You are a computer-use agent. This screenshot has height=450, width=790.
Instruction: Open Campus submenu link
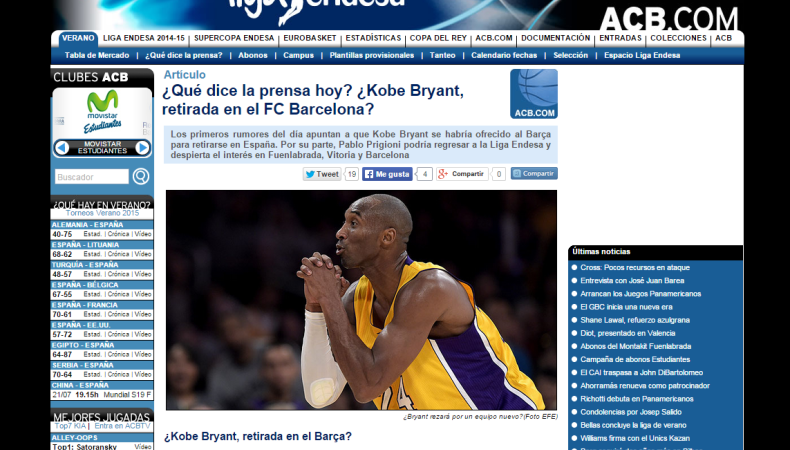(298, 55)
